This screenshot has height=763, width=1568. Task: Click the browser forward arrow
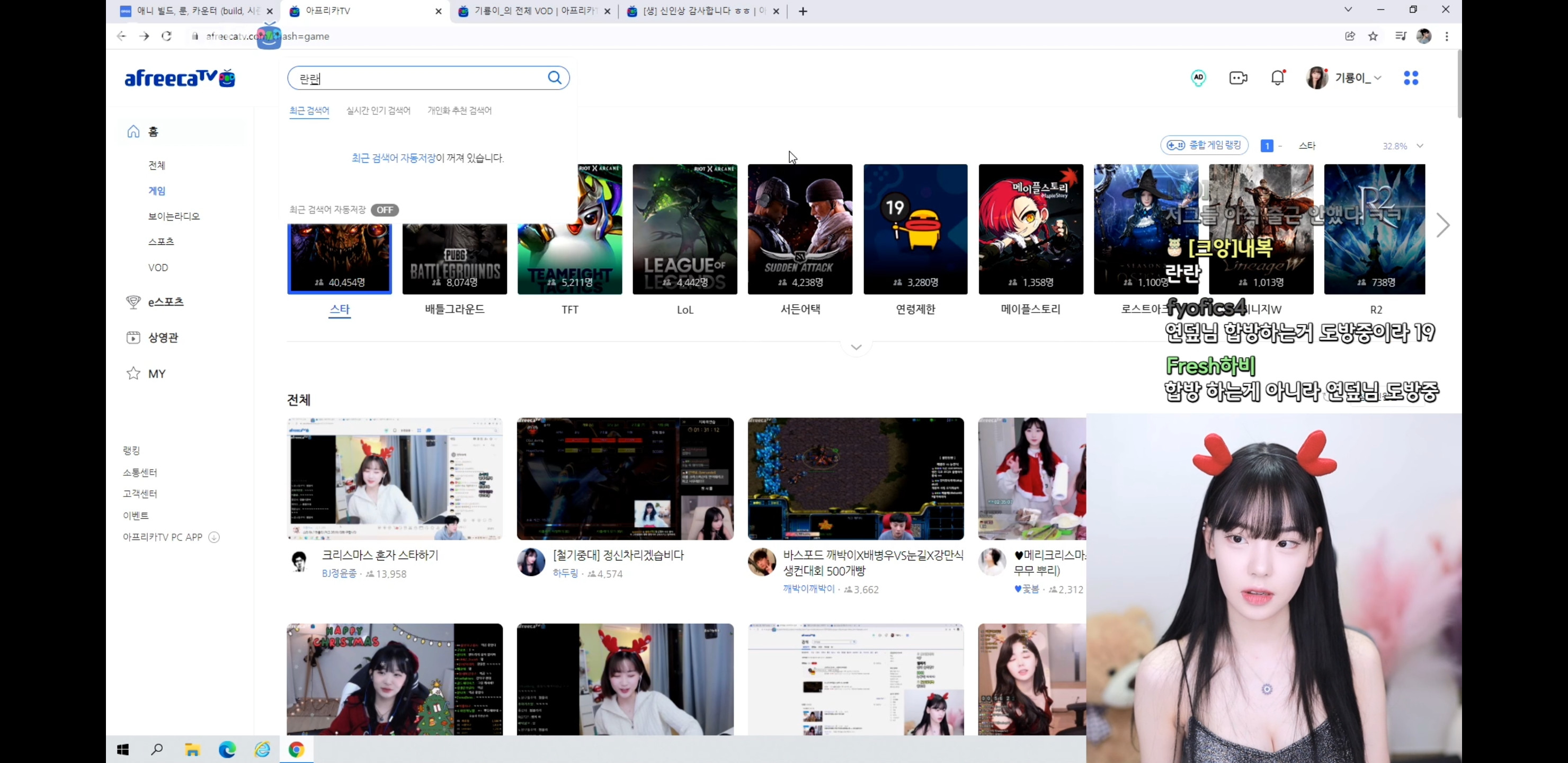tap(144, 36)
